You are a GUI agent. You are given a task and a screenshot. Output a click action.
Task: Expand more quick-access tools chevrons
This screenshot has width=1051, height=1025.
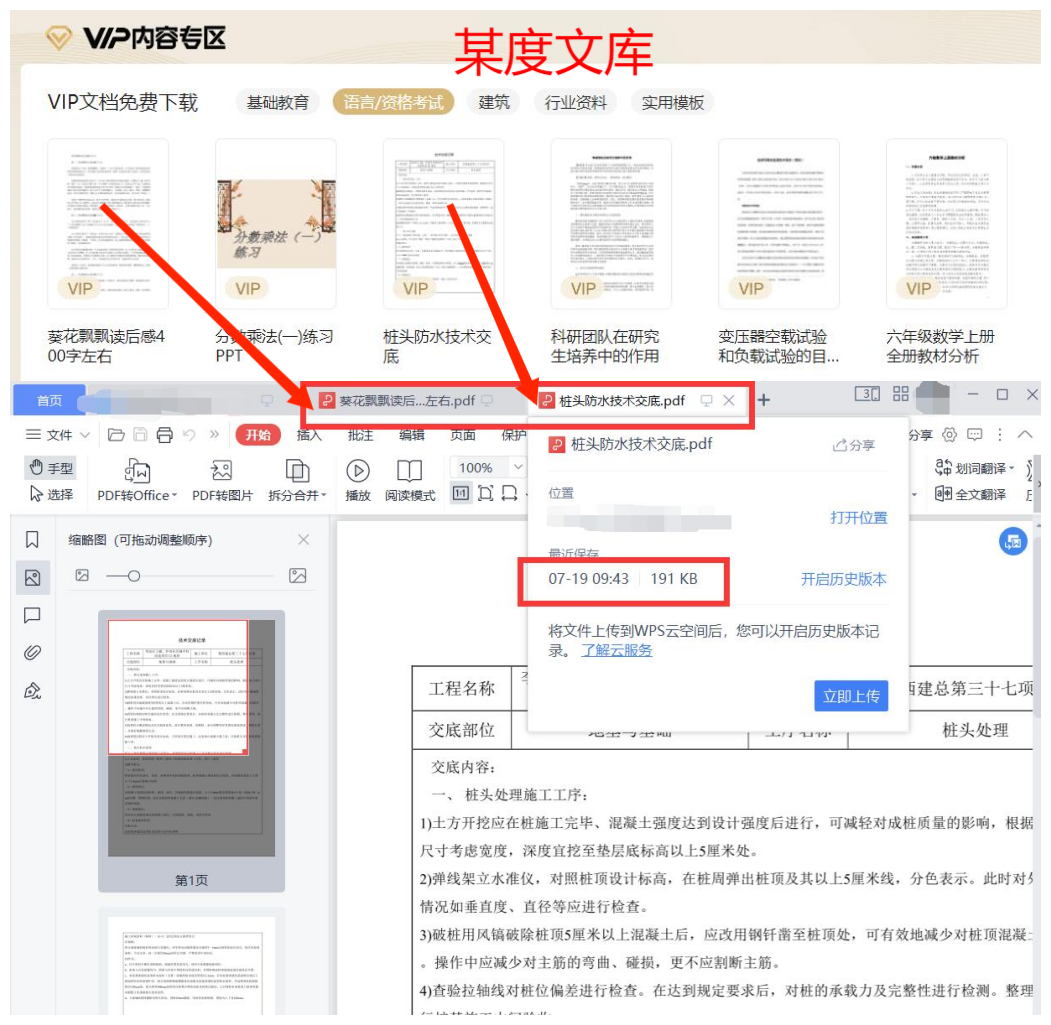(x=214, y=434)
